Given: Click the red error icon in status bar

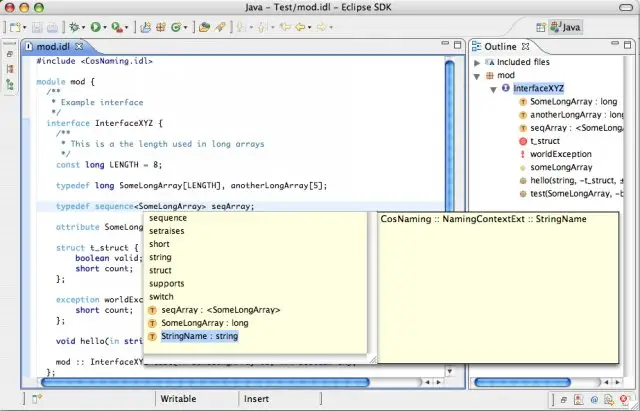Looking at the screenshot, I should 624,400.
